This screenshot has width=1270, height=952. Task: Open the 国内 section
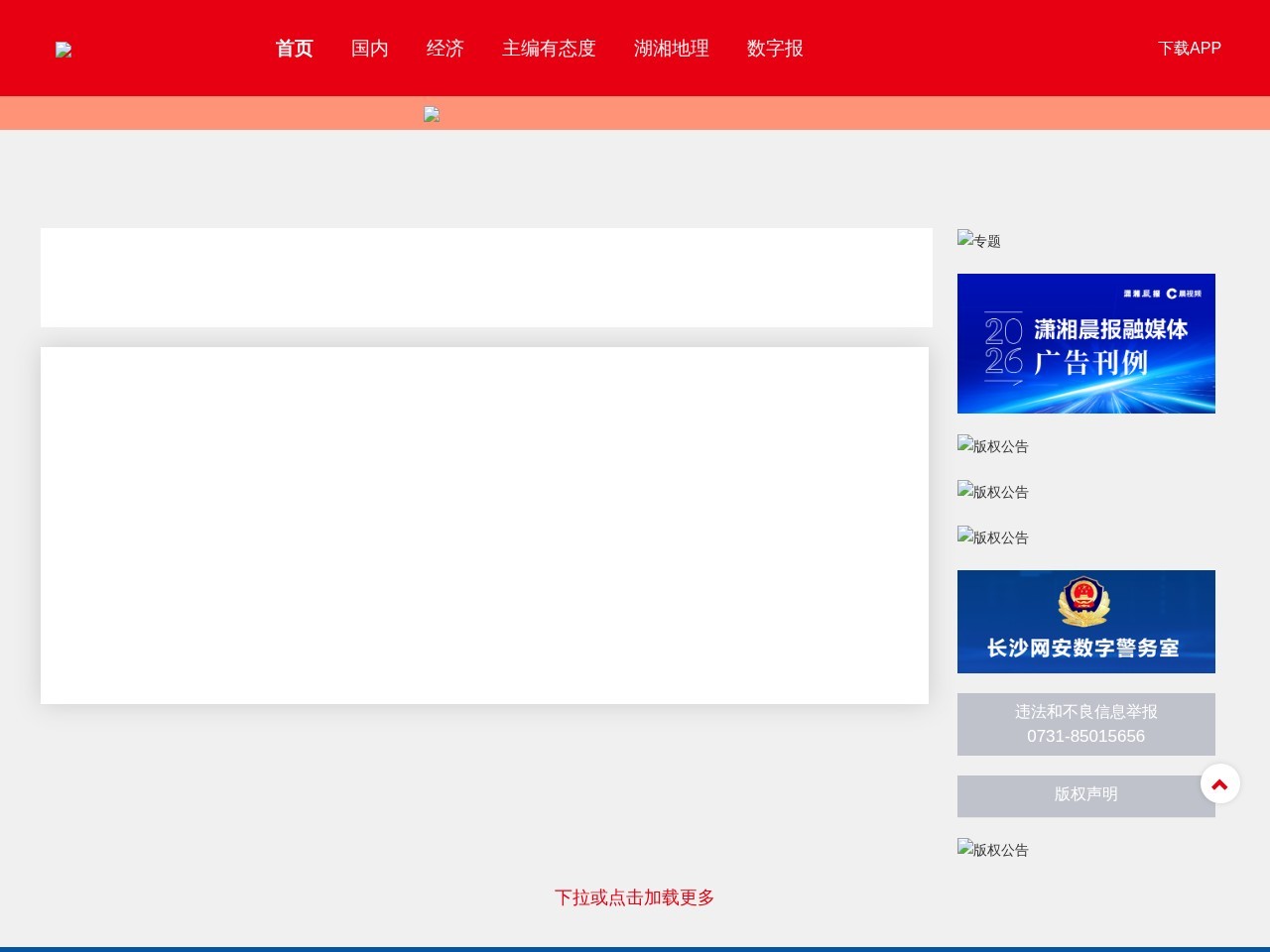point(369,48)
